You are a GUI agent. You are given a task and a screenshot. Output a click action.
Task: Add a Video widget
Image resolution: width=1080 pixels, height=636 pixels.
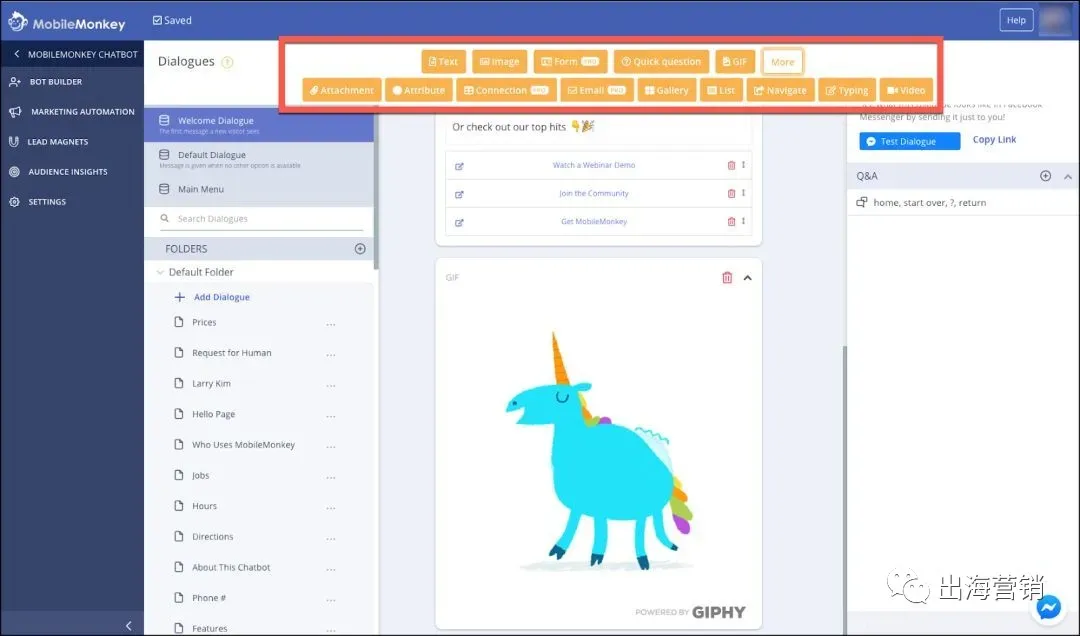coord(906,90)
